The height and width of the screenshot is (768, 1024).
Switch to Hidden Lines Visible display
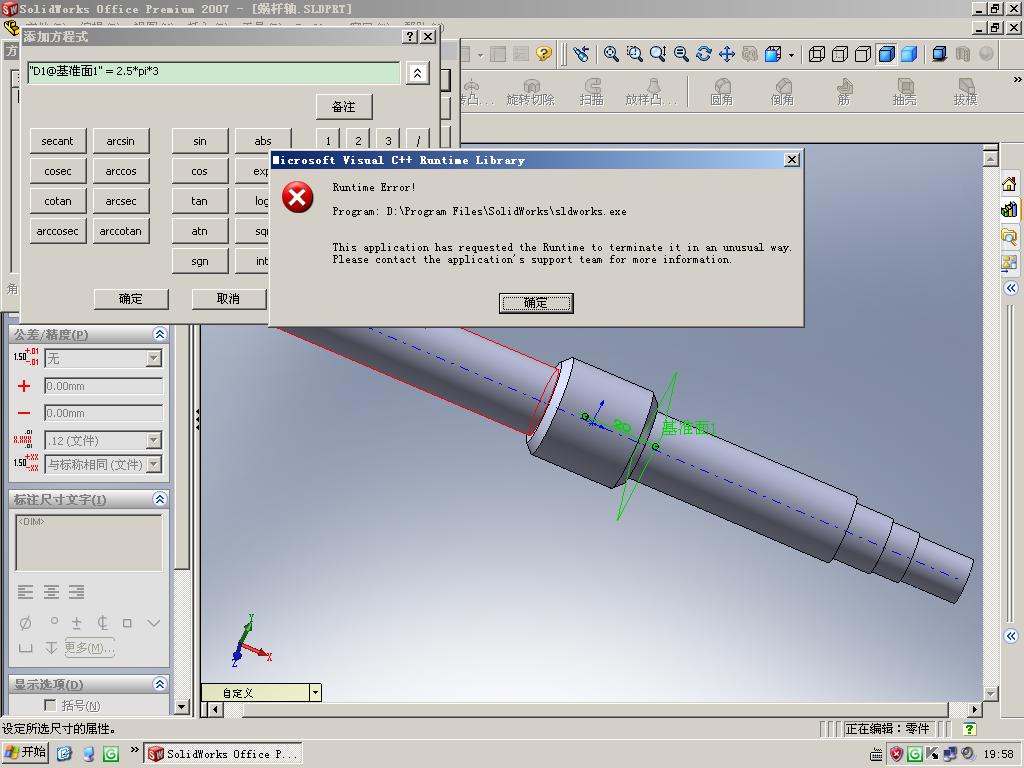[x=840, y=54]
